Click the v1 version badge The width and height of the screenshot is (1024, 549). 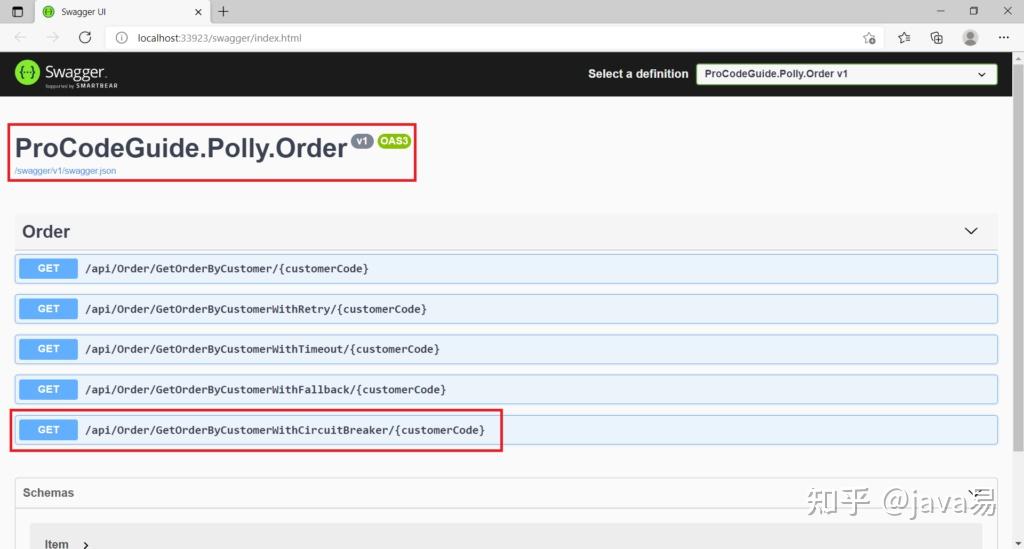click(x=362, y=141)
